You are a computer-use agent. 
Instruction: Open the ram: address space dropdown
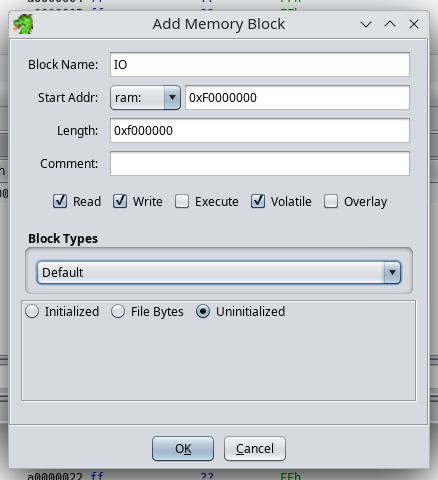pyautogui.click(x=145, y=97)
